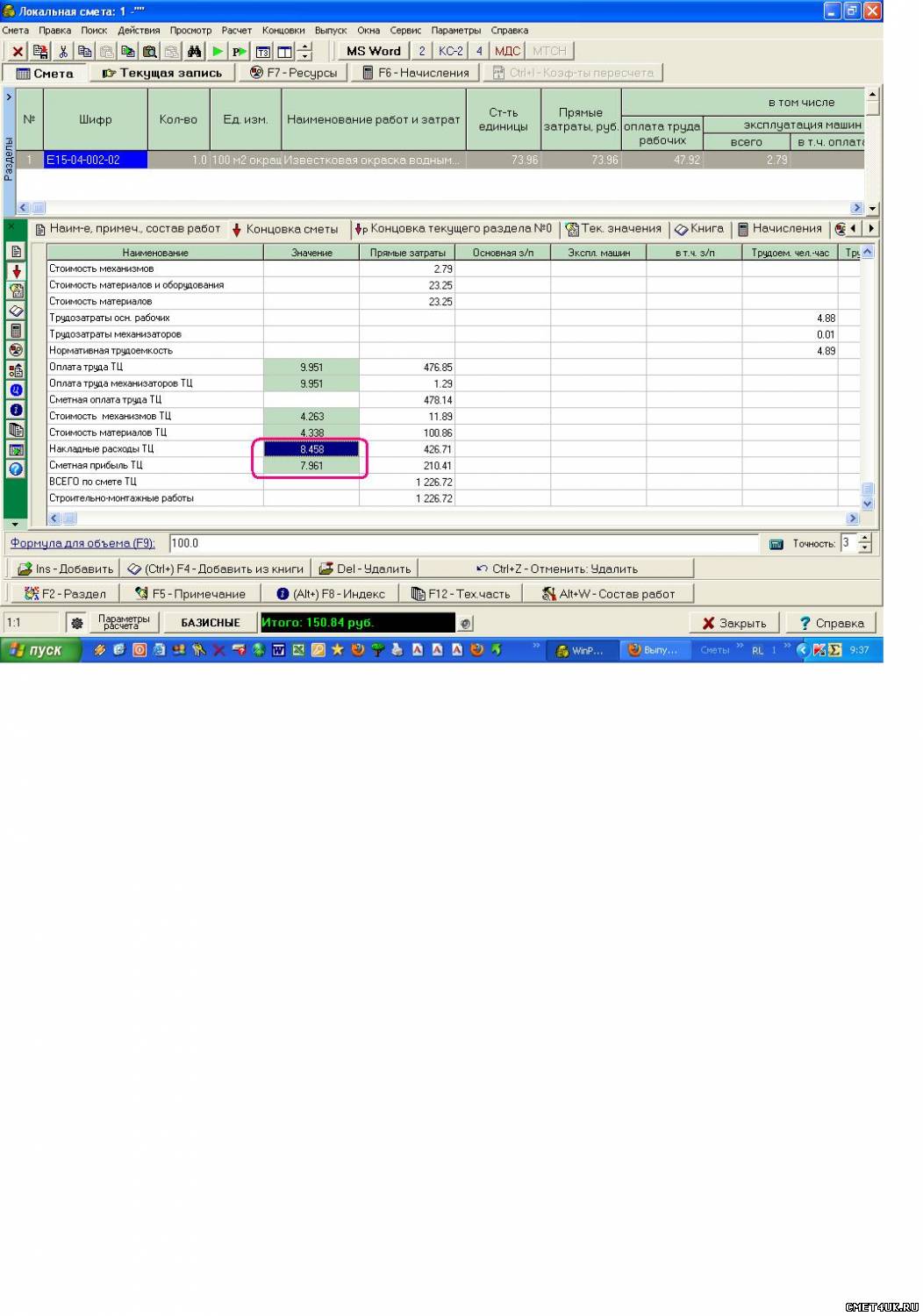Open the Сервис menu
The height and width of the screenshot is (1316, 923).
click(x=405, y=30)
